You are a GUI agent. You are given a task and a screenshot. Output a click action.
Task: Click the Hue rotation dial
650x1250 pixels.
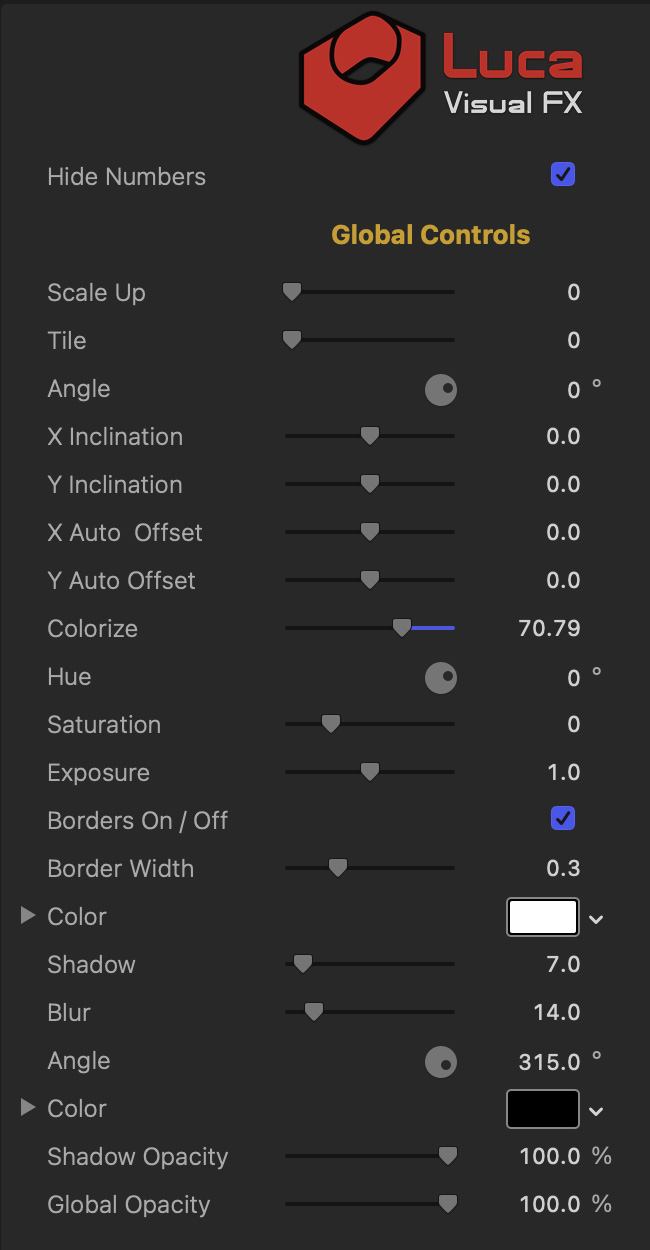click(441, 678)
